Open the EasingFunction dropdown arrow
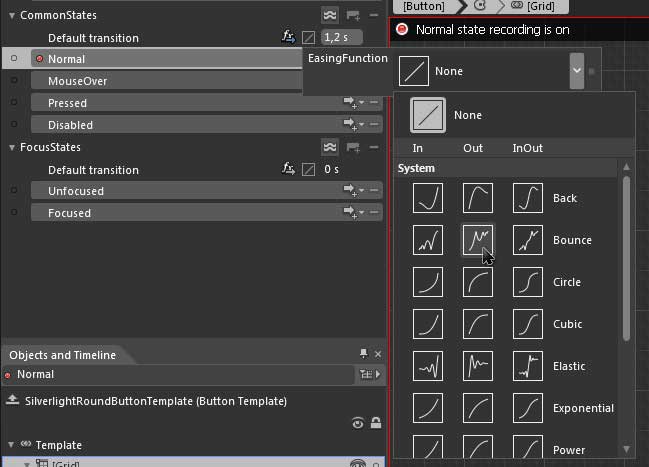 click(577, 71)
